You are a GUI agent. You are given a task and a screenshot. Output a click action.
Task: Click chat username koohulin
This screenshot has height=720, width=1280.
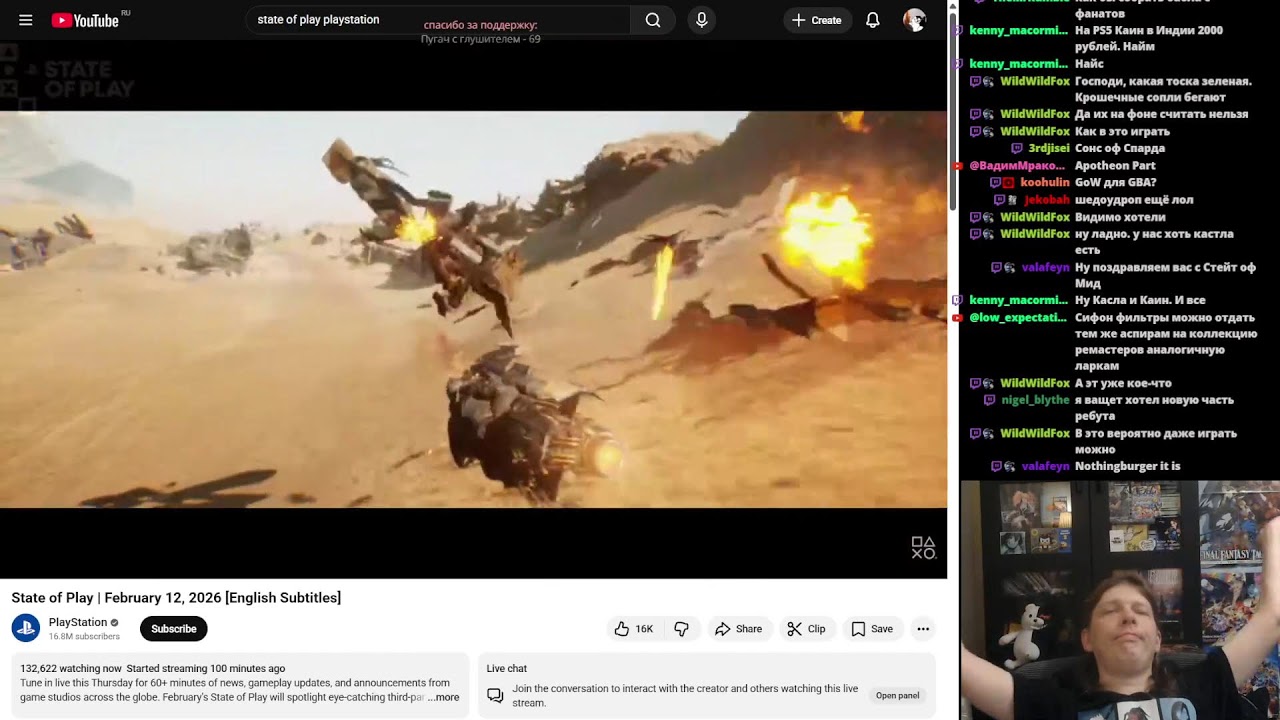point(1044,182)
